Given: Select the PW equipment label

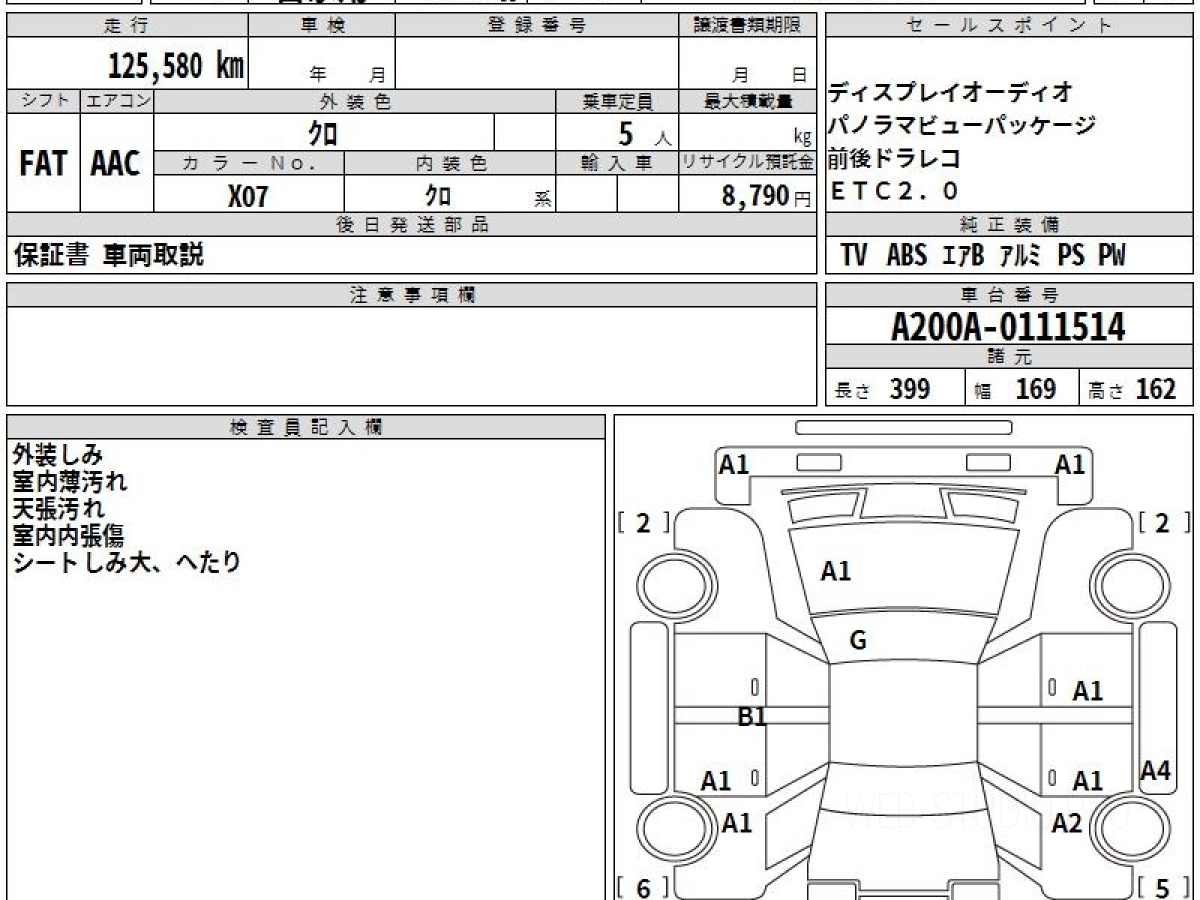Looking at the screenshot, I should tap(1113, 256).
